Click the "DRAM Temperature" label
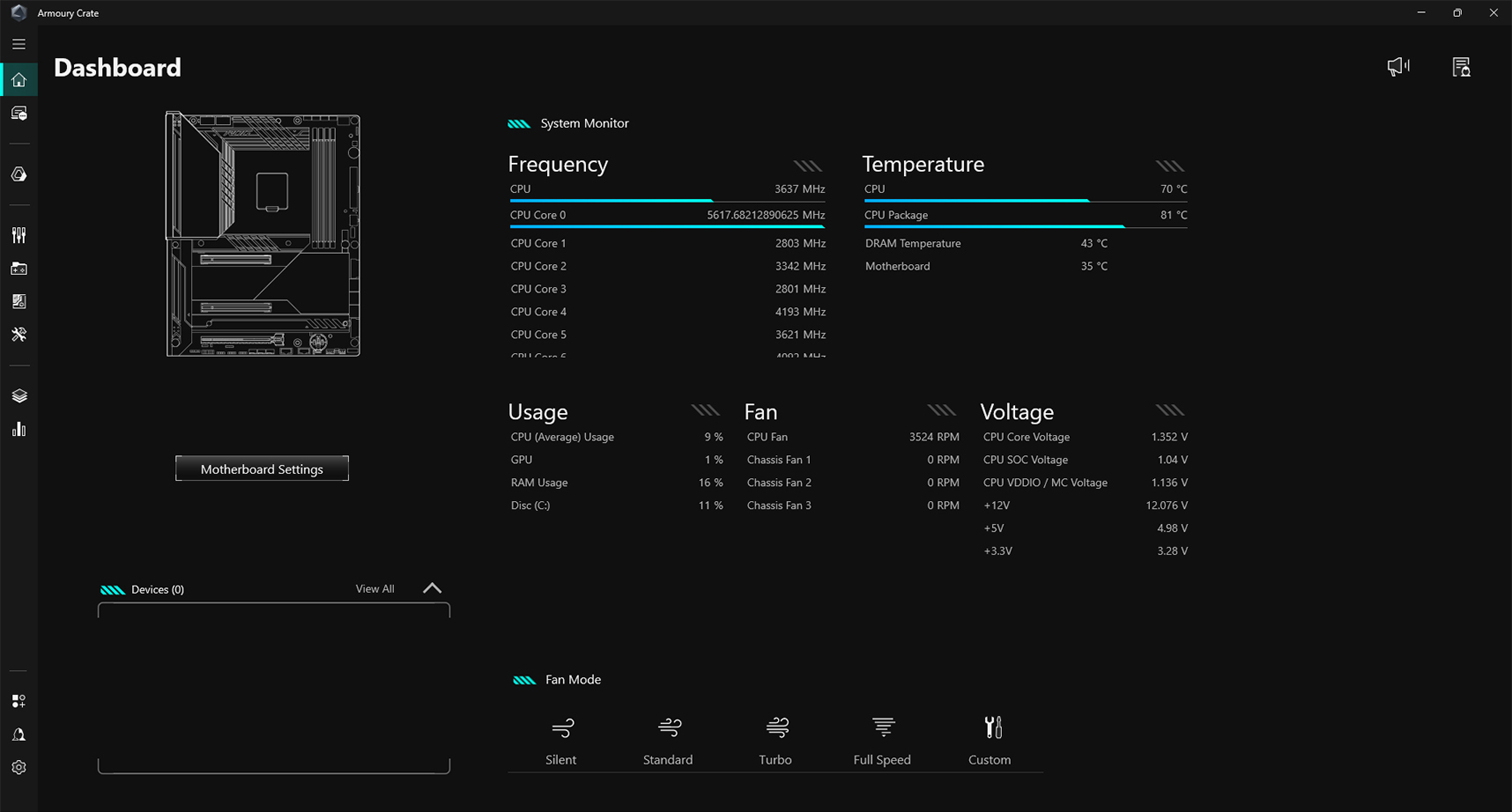1512x812 pixels. point(913,243)
